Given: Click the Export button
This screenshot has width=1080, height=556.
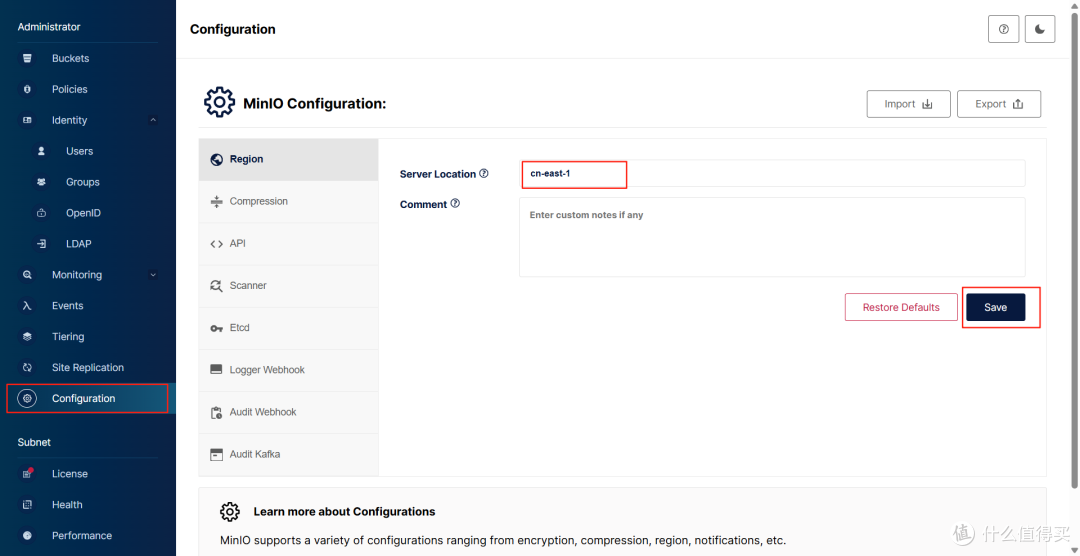Looking at the screenshot, I should [999, 104].
